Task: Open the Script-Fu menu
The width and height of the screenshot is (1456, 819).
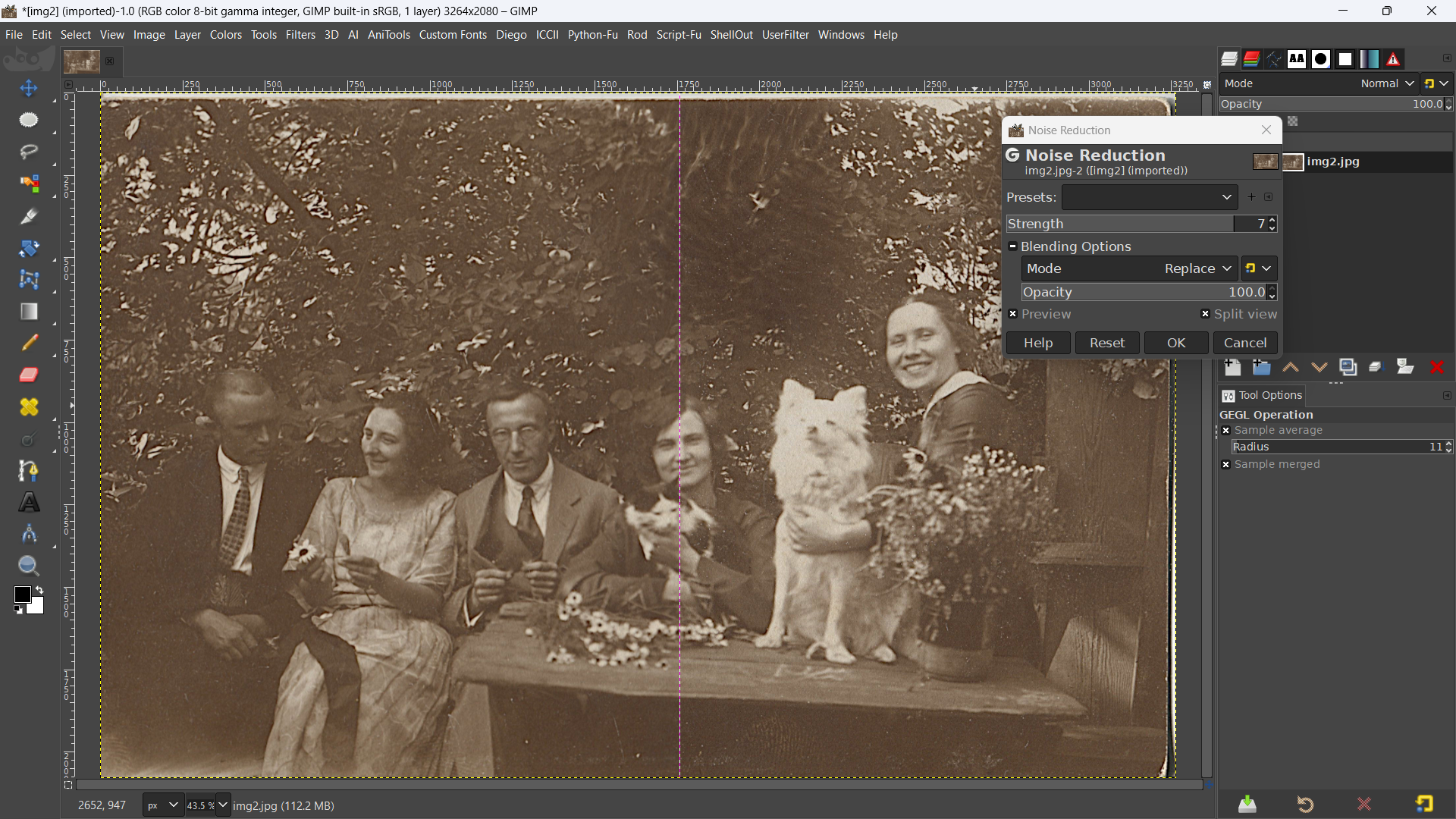Action: click(679, 35)
